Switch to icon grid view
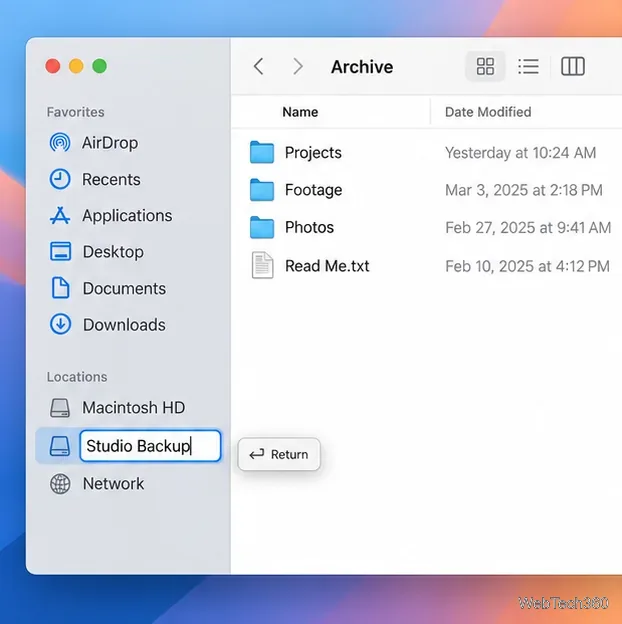Screen dimensions: 622x624 click(485, 66)
